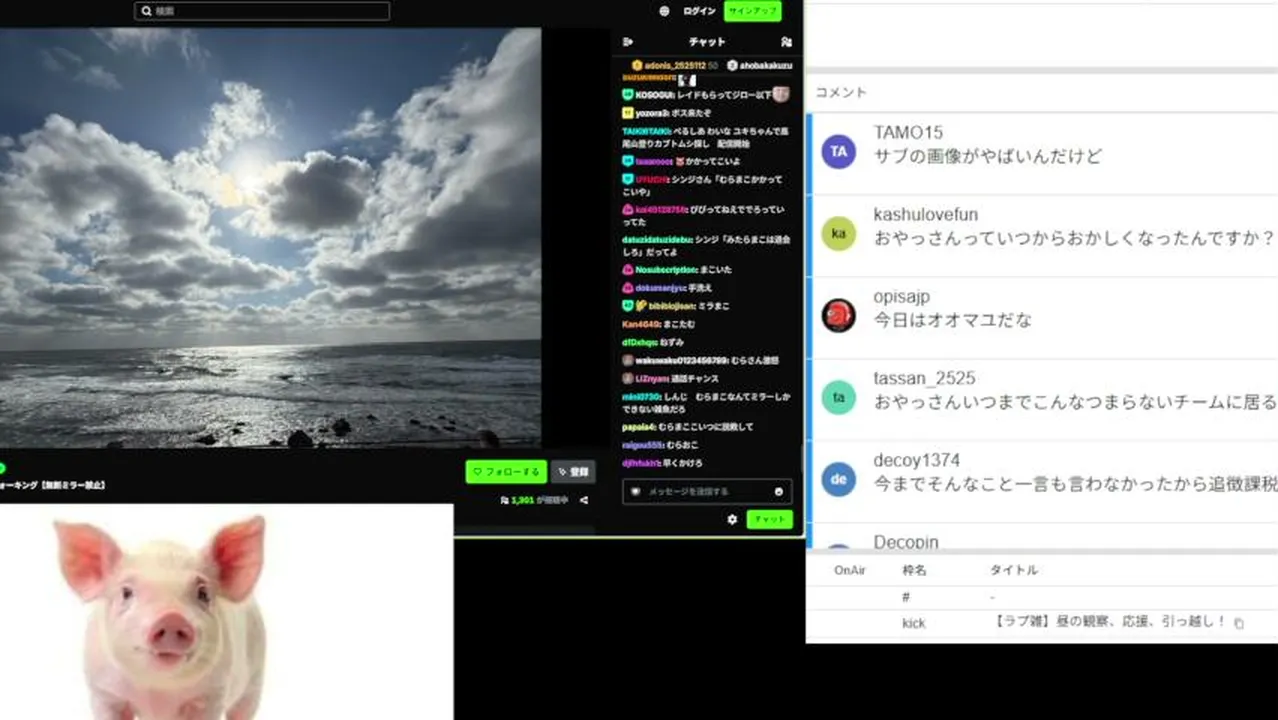The width and height of the screenshot is (1278, 720).
Task: Click the magnifier icon in search box
Action: (x=147, y=11)
